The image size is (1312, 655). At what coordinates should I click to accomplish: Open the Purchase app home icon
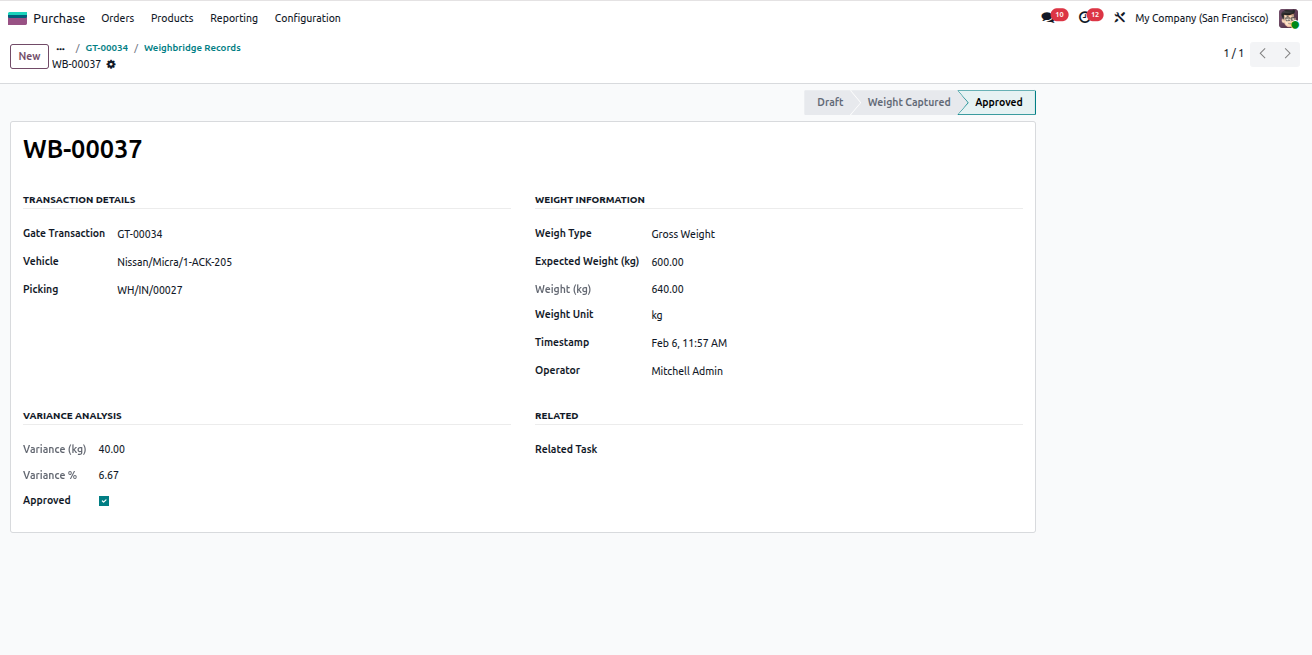point(18,18)
